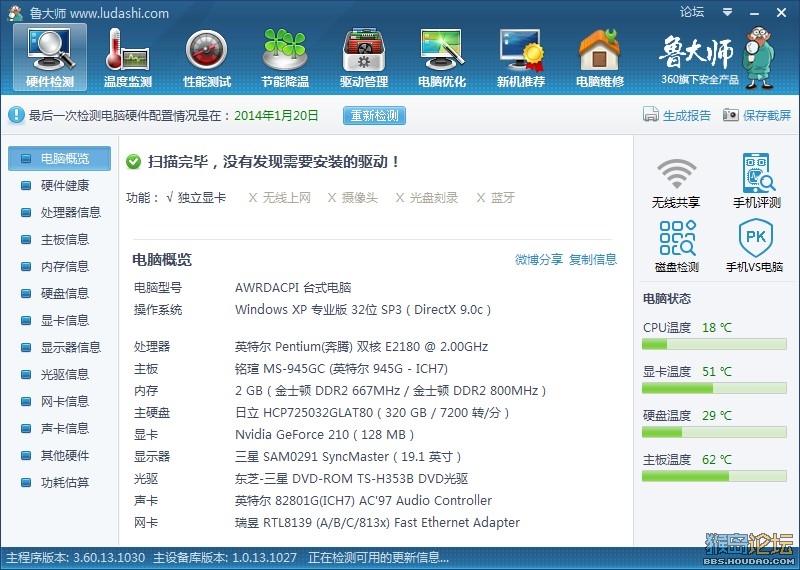Click 复制信息 copy info link
This screenshot has height=570, width=800.
click(593, 259)
